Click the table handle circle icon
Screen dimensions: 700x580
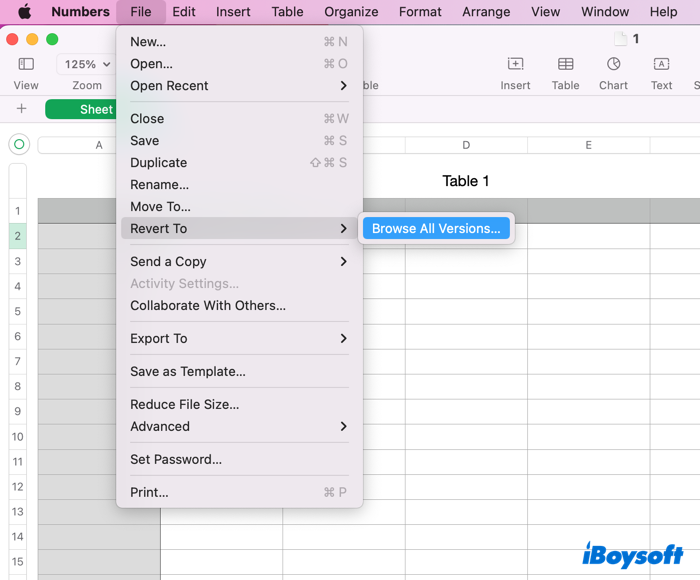tap(18, 145)
